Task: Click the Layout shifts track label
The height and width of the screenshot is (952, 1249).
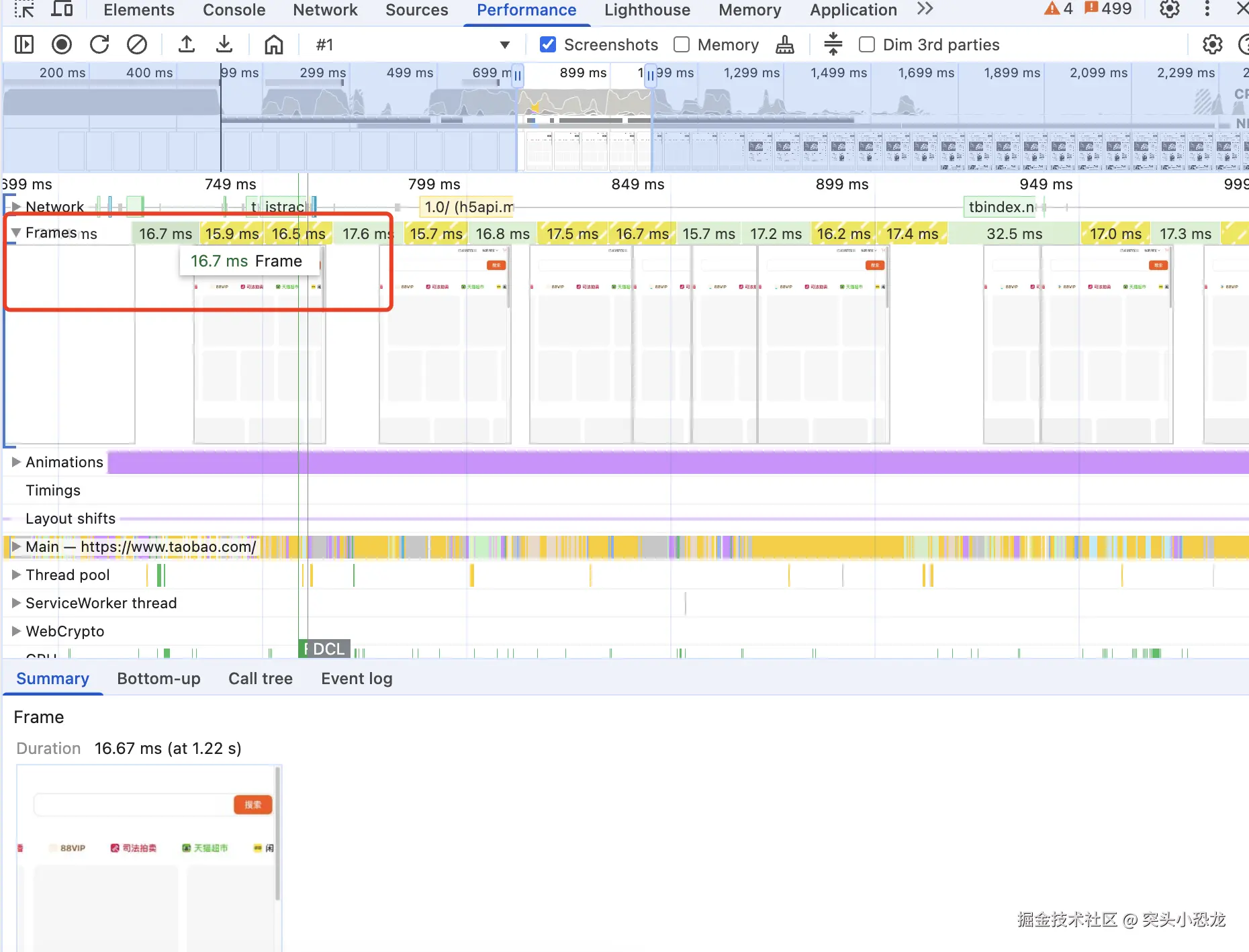Action: click(x=71, y=518)
